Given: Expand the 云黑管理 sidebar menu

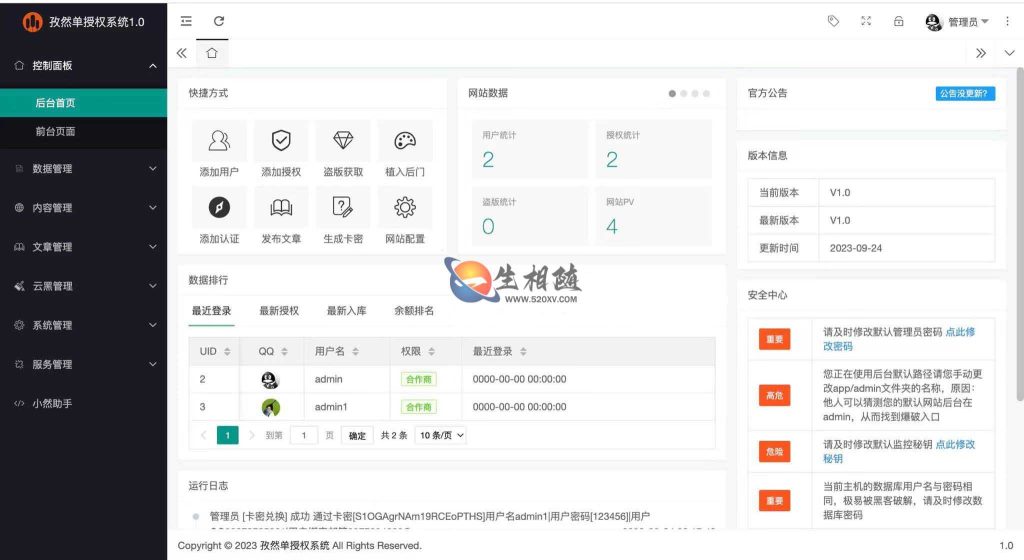Looking at the screenshot, I should (x=84, y=286).
